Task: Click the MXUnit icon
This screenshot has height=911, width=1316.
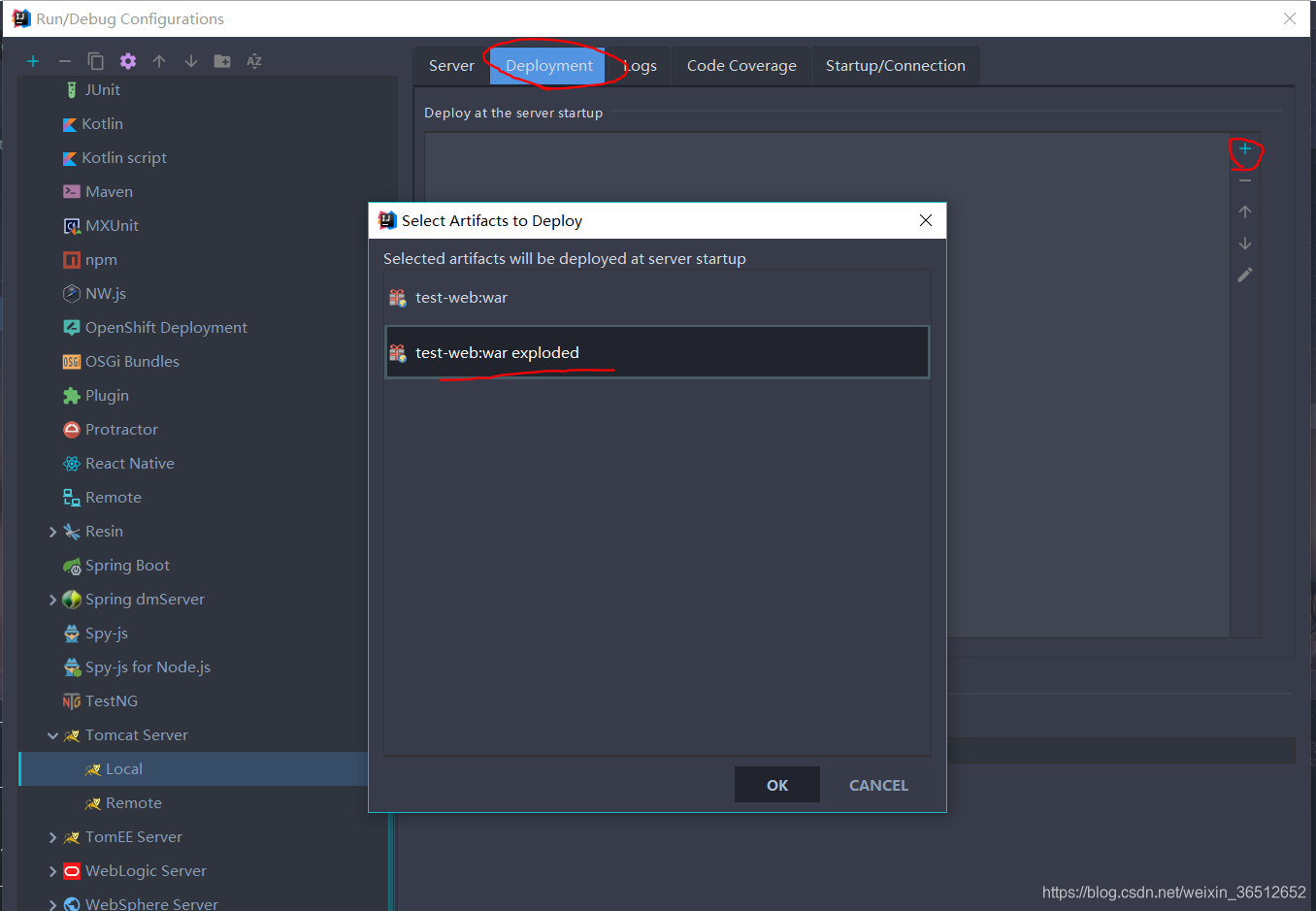Action: (x=72, y=226)
